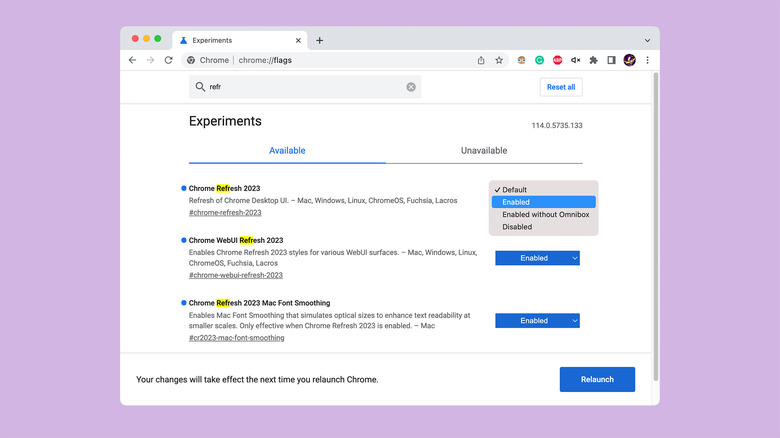This screenshot has height=438, width=780.
Task: Click the Experiments tab flask favicon
Action: (x=184, y=40)
